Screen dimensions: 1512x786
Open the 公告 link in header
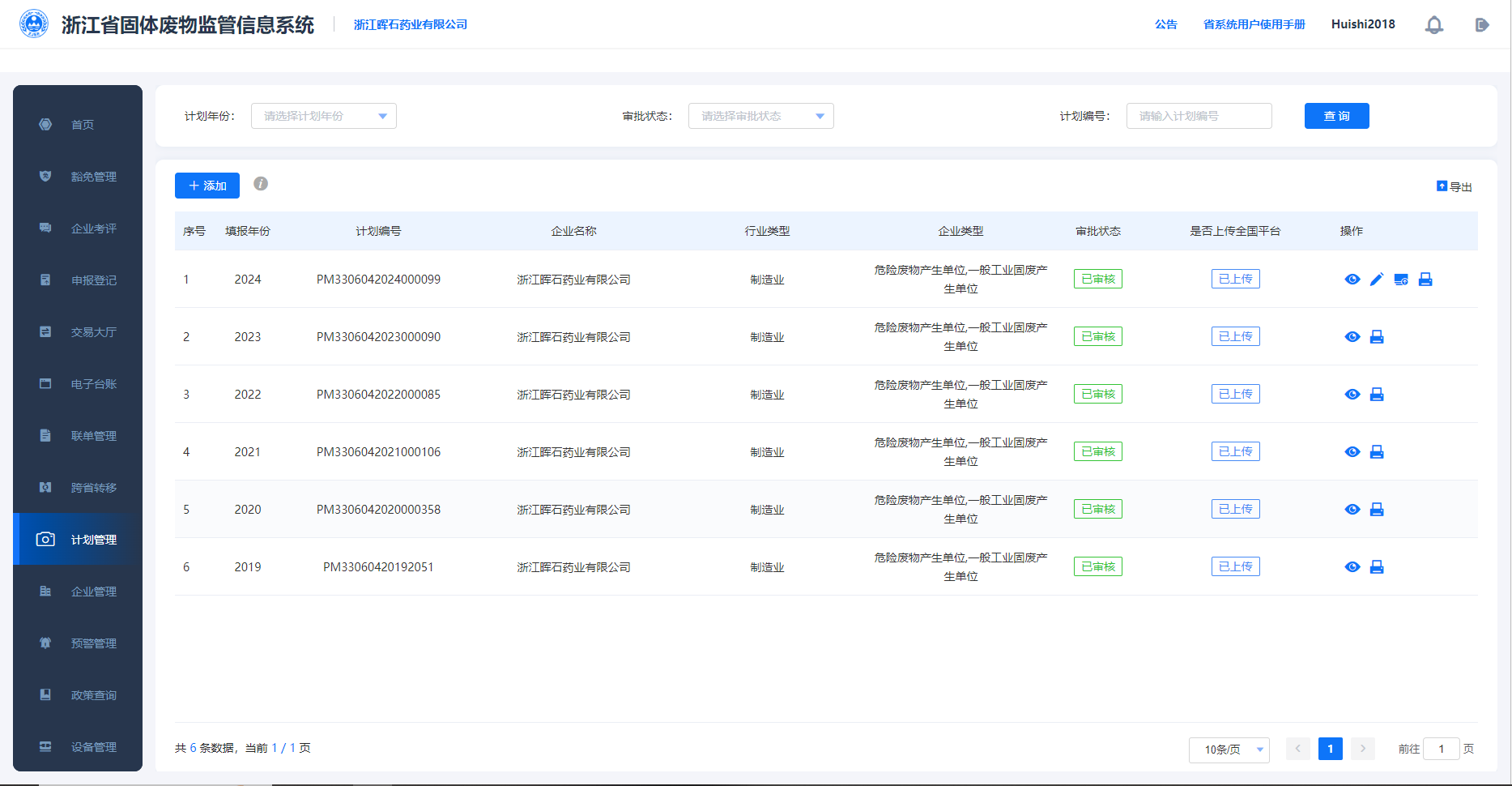click(x=1166, y=24)
